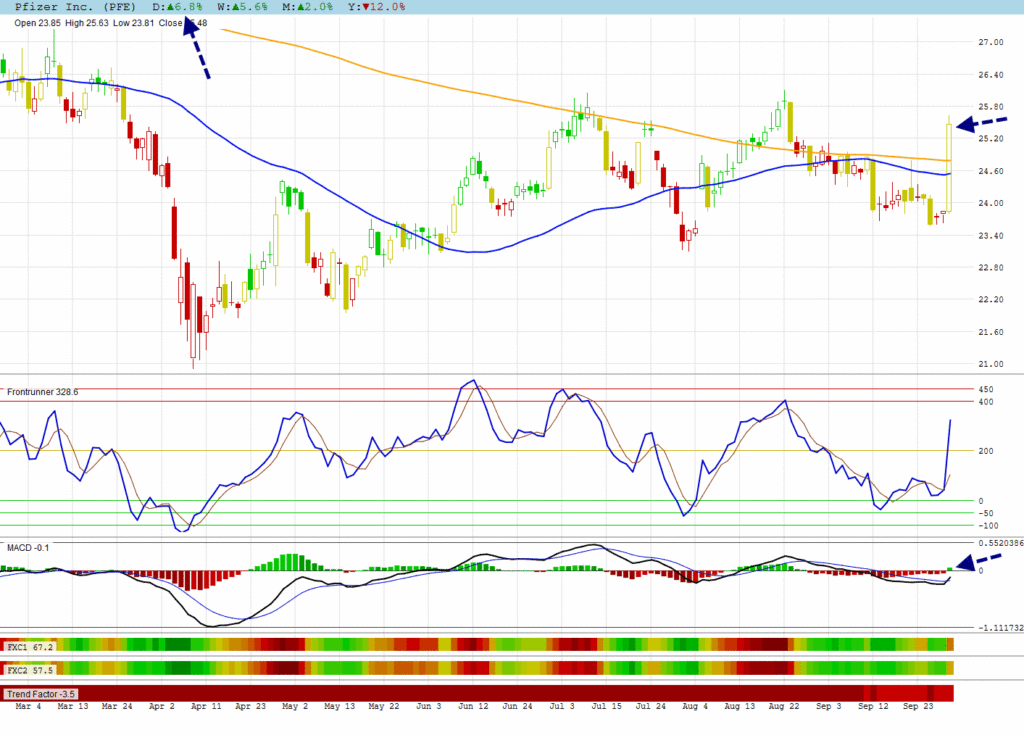Viewport: 1024px width, 735px height.
Task: Click the daily change green up-triangle icon
Action: tap(171, 6)
